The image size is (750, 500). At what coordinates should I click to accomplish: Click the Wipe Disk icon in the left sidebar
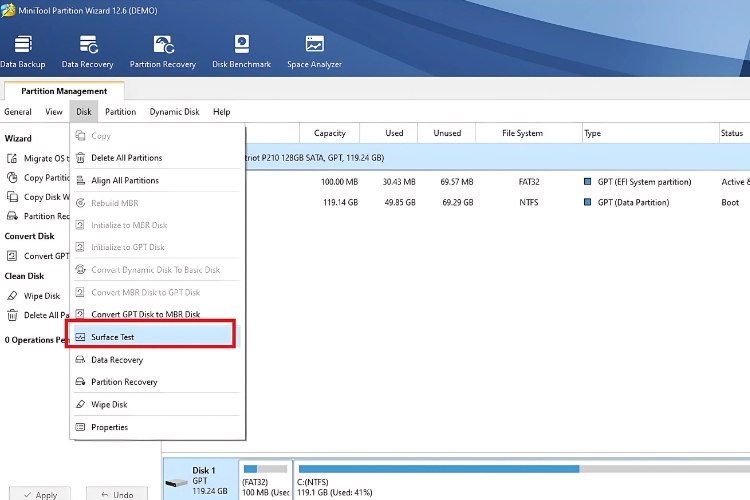point(13,296)
